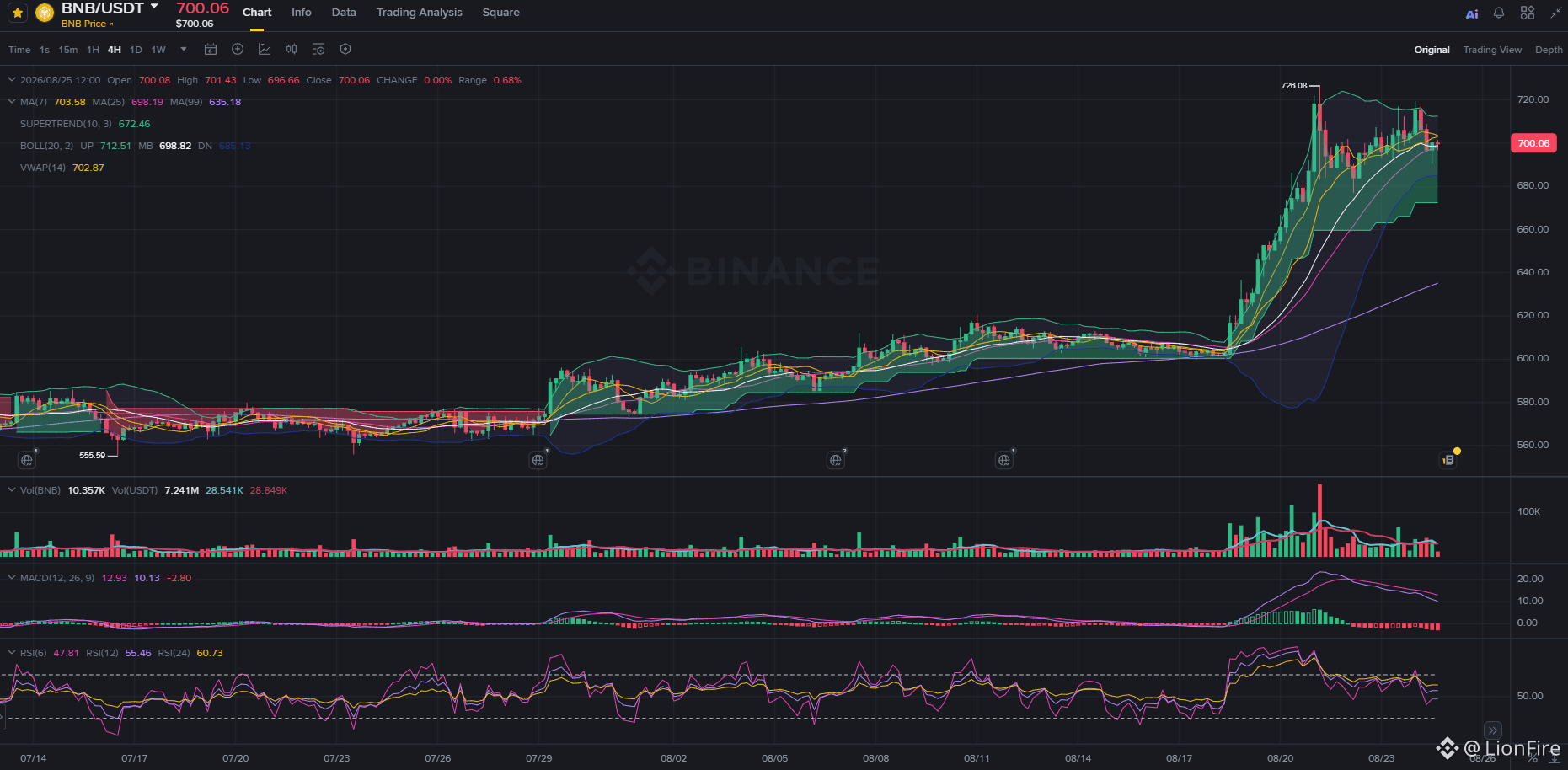
Task: Open the globe event marker with badge 2
Action: pyautogui.click(x=836, y=460)
